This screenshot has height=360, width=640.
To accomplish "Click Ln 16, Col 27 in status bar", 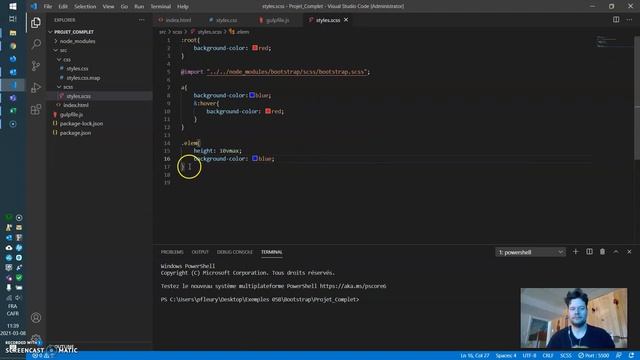I will [475, 356].
